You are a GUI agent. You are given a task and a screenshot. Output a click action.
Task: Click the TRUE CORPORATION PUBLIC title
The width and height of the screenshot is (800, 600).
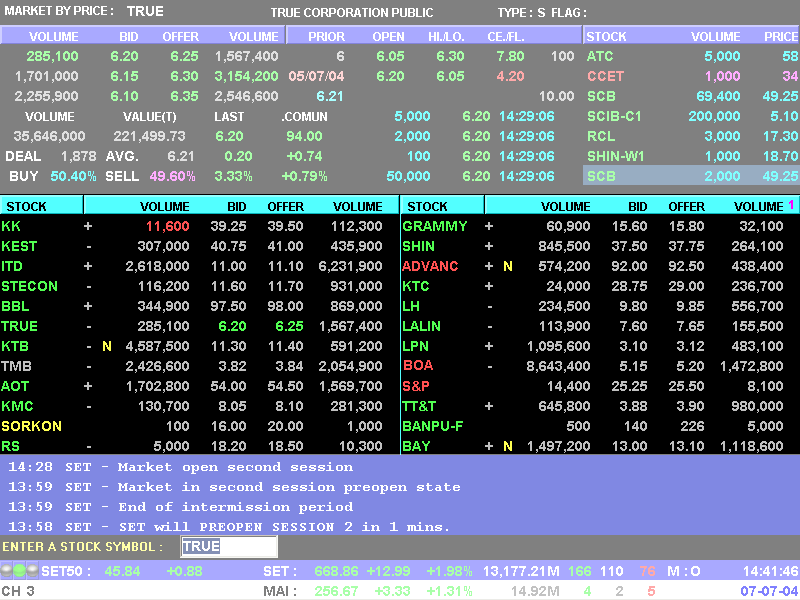point(352,12)
